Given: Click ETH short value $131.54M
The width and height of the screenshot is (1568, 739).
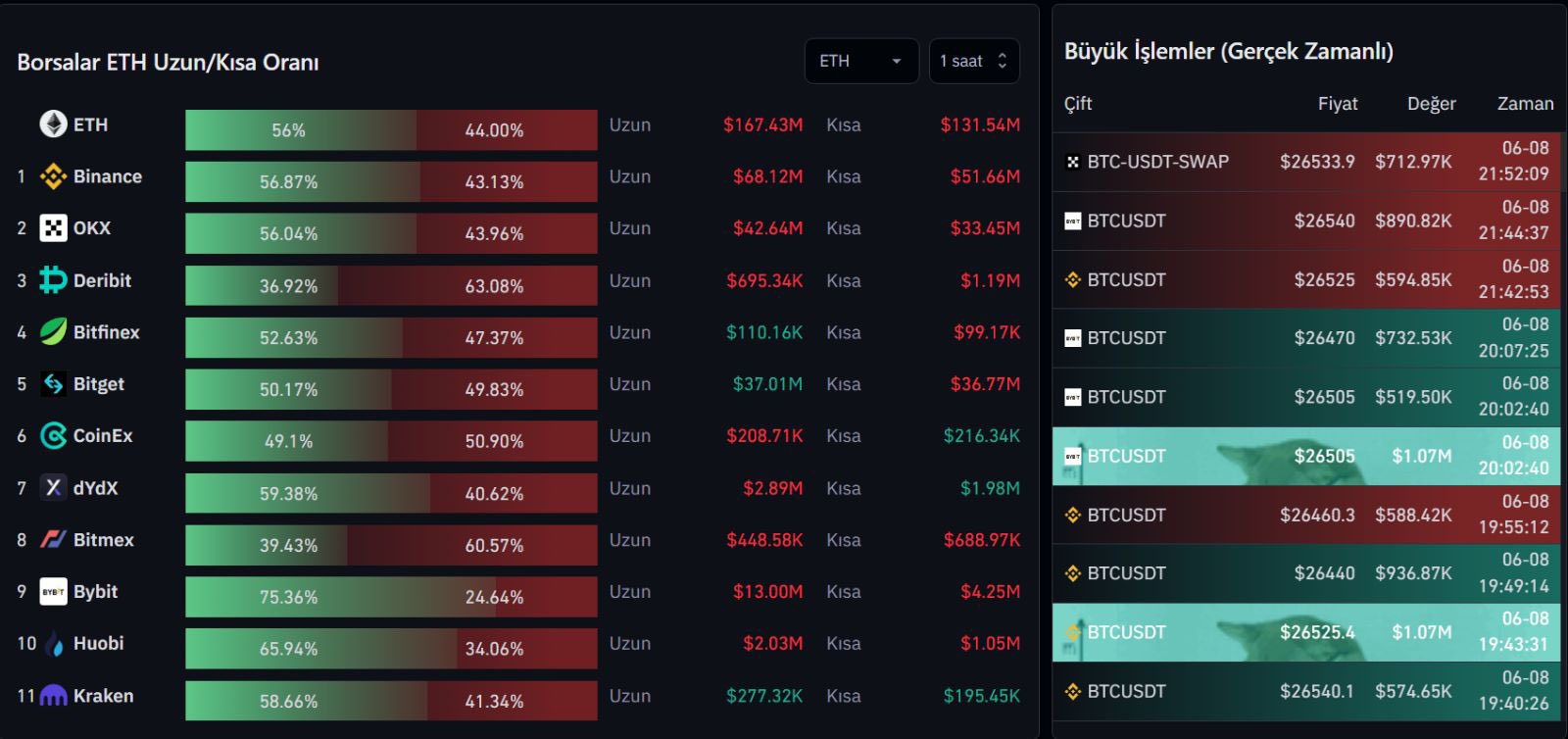Looking at the screenshot, I should pos(980,124).
